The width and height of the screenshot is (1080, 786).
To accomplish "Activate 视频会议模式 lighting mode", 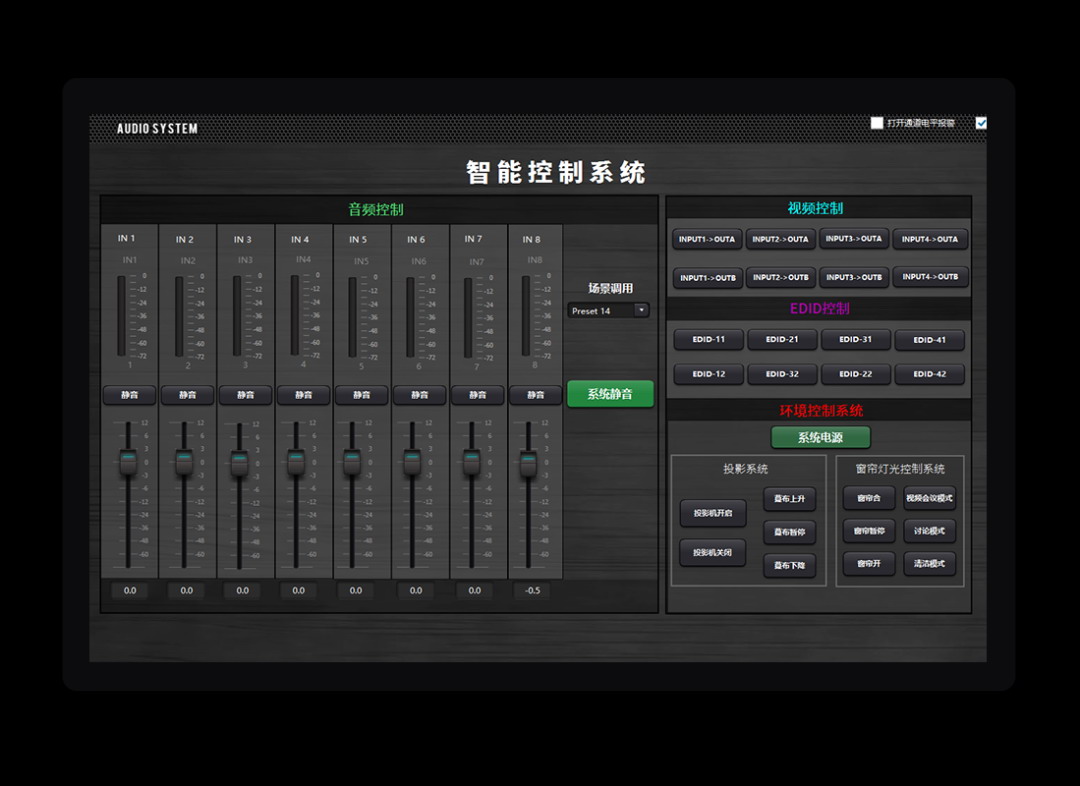I will tap(929, 498).
